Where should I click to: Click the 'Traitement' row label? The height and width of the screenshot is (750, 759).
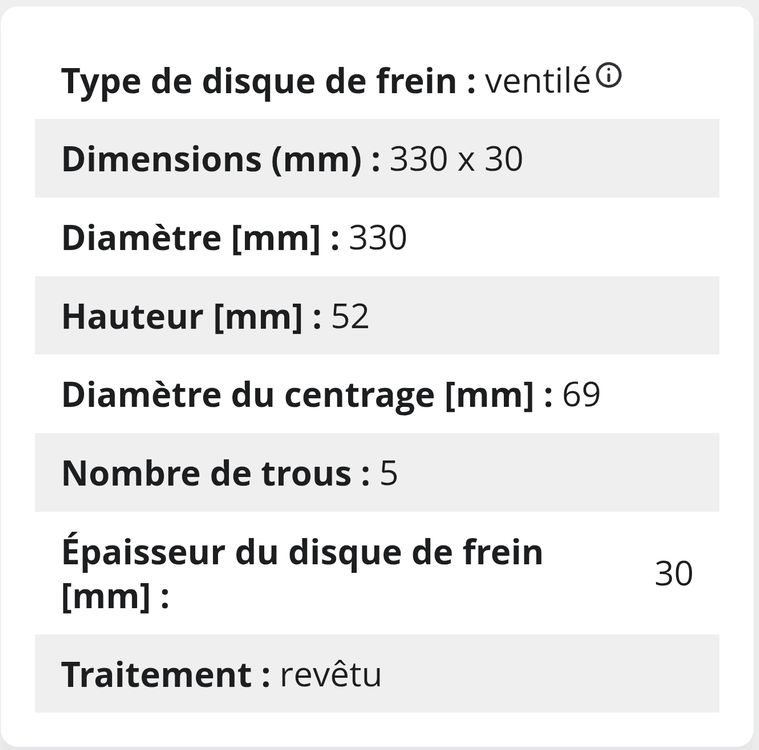tap(166, 674)
